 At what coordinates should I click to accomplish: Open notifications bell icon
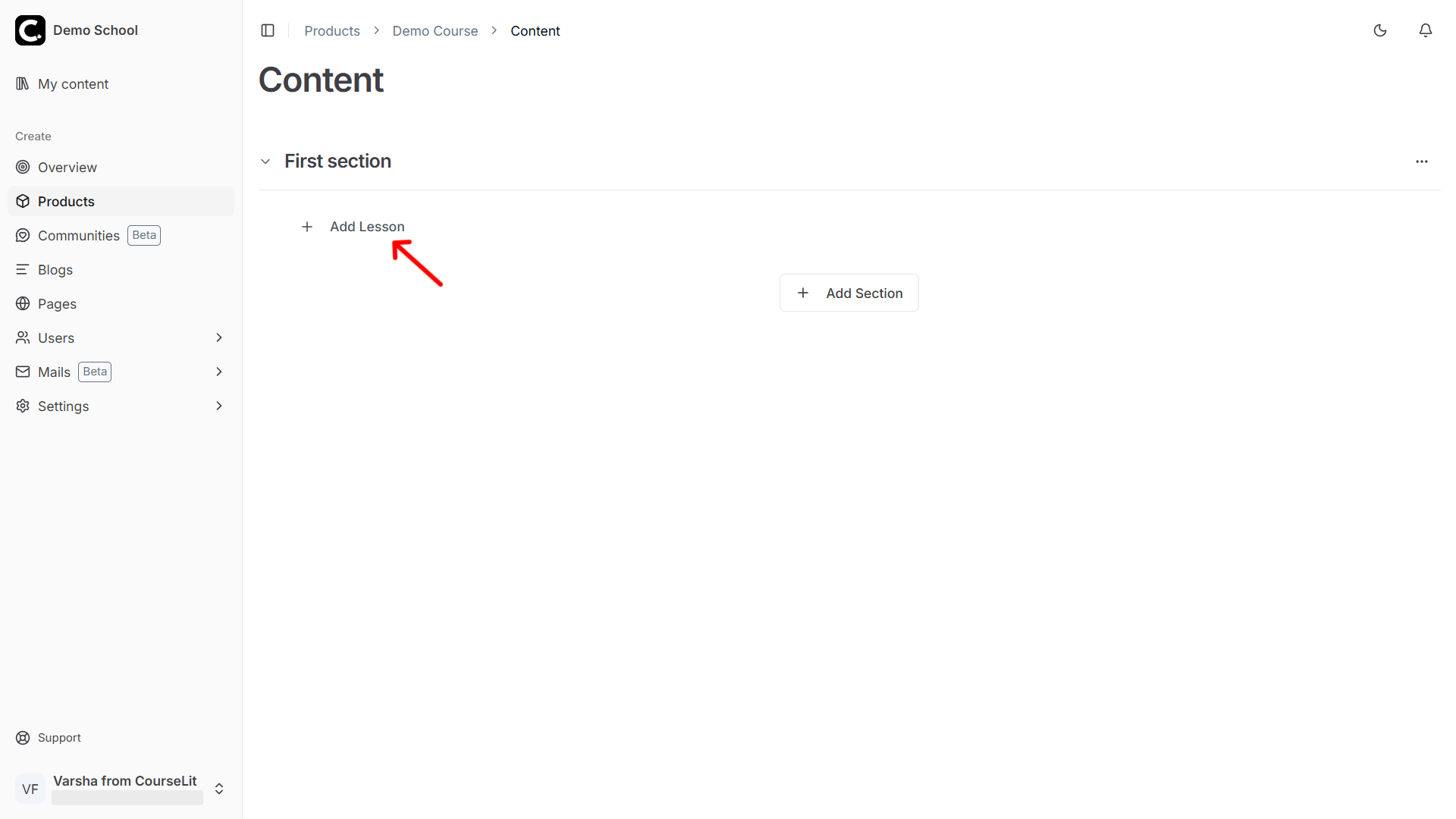(x=1426, y=30)
